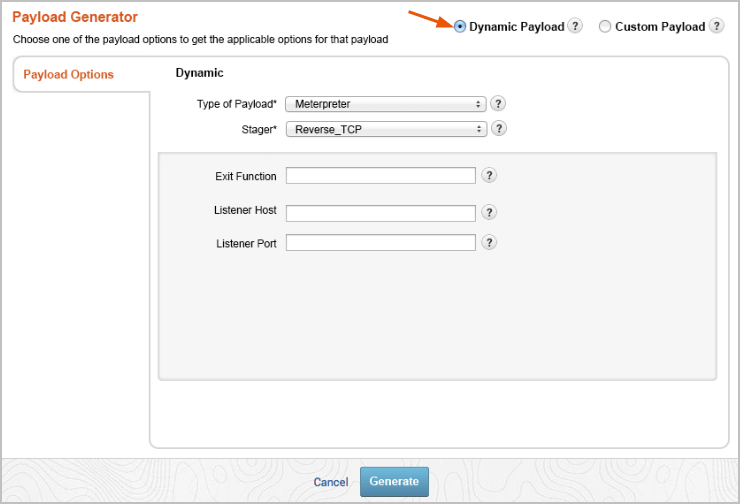
Task: Click the Dynamic section heading
Action: [200, 73]
